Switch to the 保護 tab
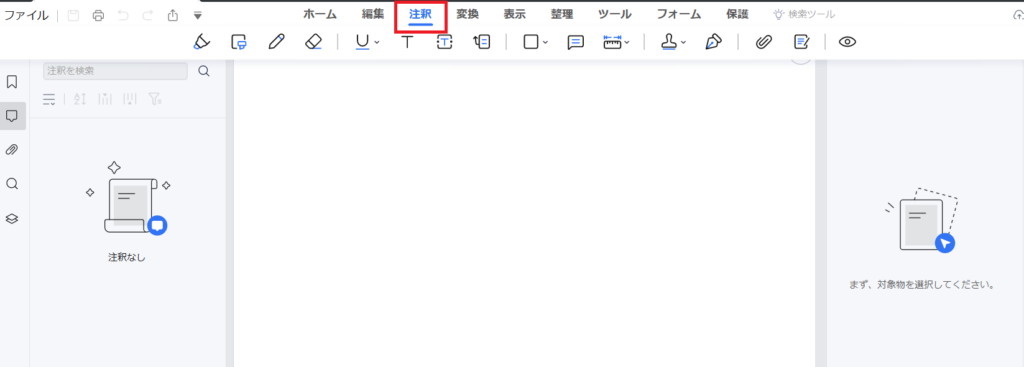 (737, 14)
